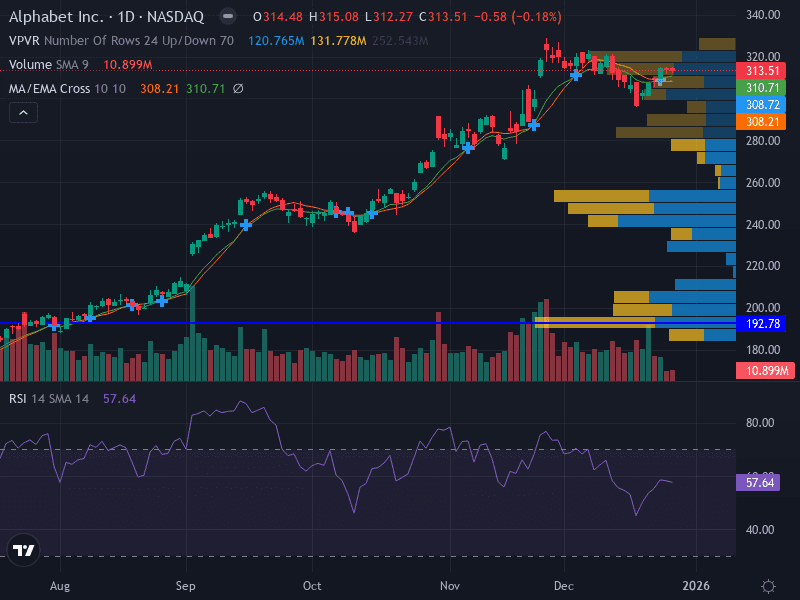Click the red 313.51 last price label
The width and height of the screenshot is (800, 600).
tap(761, 71)
